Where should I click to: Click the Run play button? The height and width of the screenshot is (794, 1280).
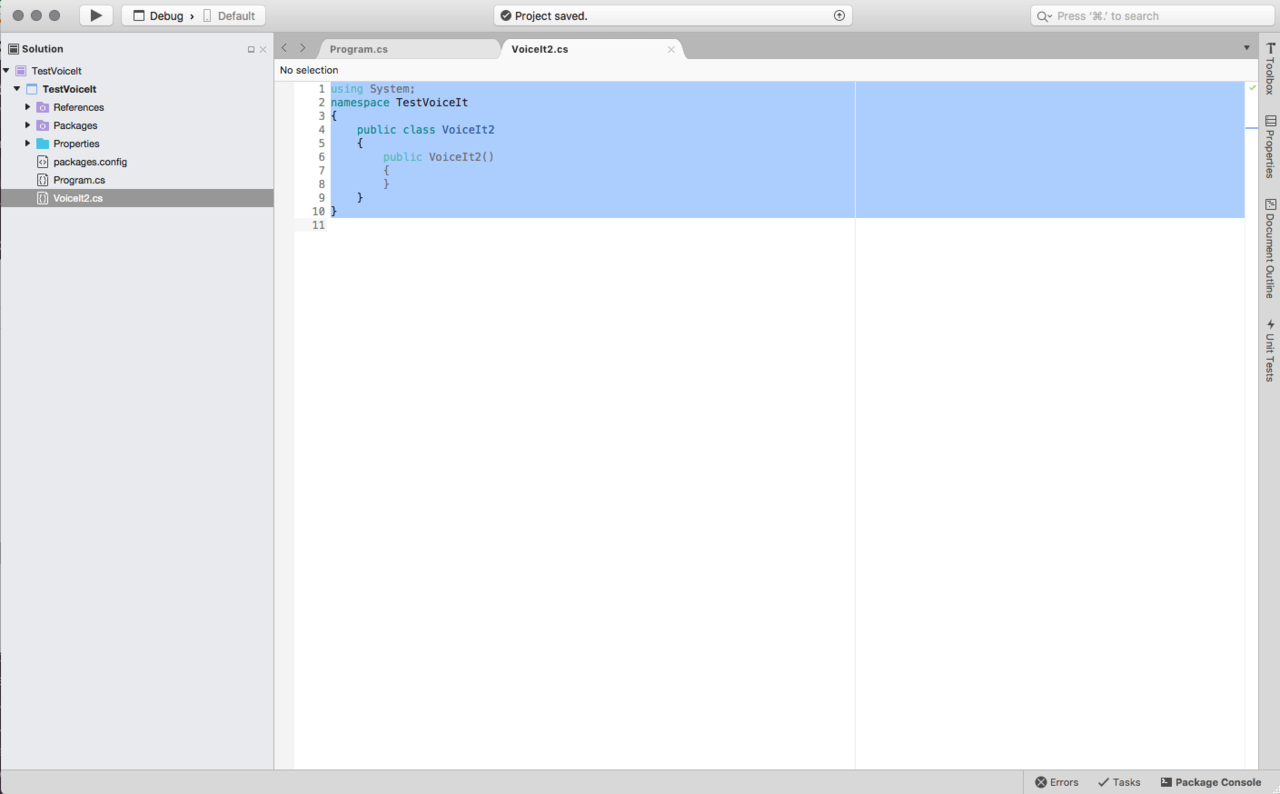[x=96, y=16]
